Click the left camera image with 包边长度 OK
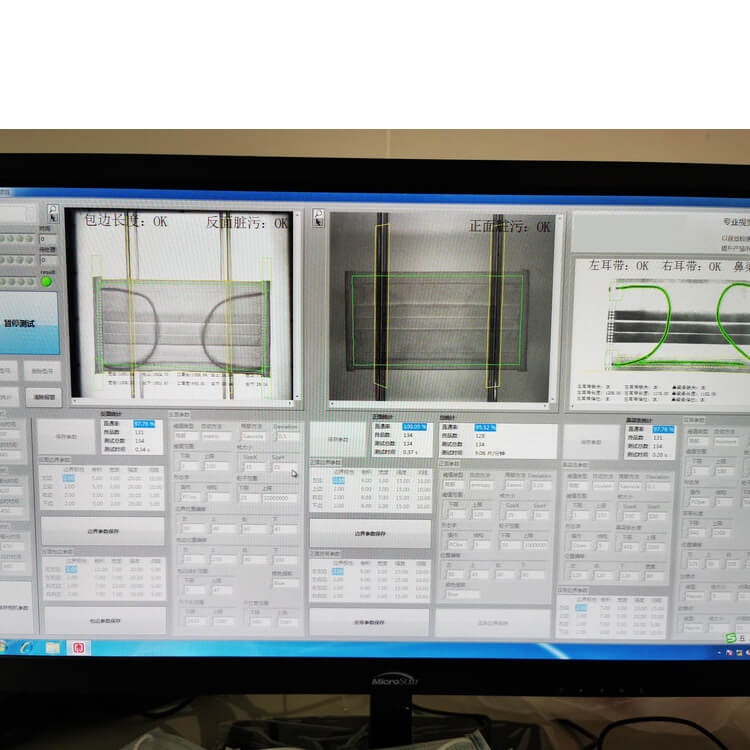Image resolution: width=750 pixels, height=750 pixels. coord(180,305)
